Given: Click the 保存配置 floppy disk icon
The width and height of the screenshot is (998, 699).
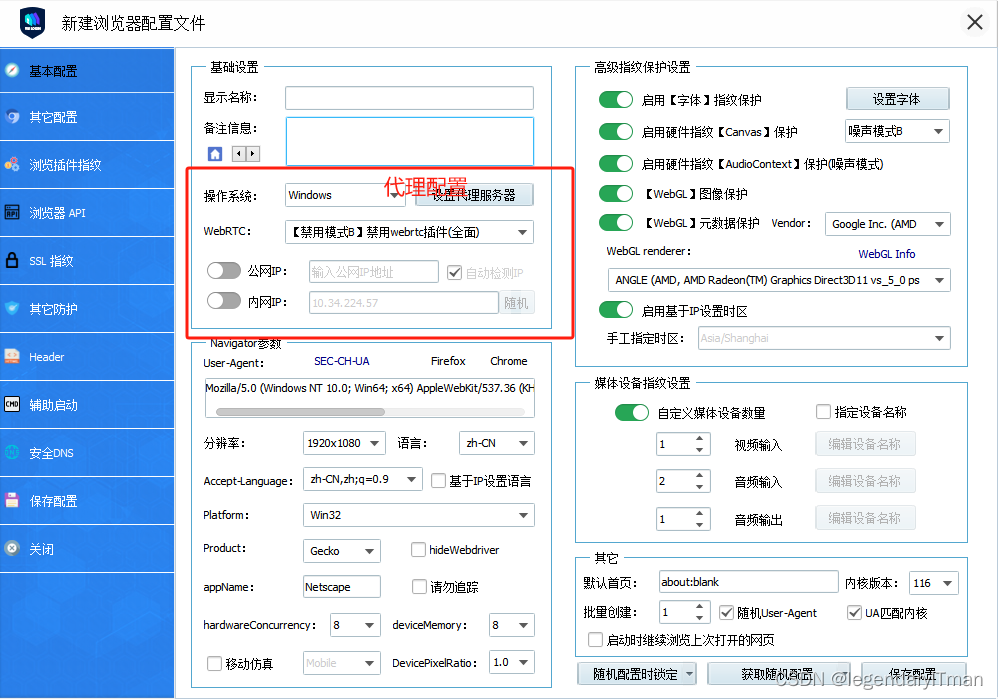Looking at the screenshot, I should [12, 500].
